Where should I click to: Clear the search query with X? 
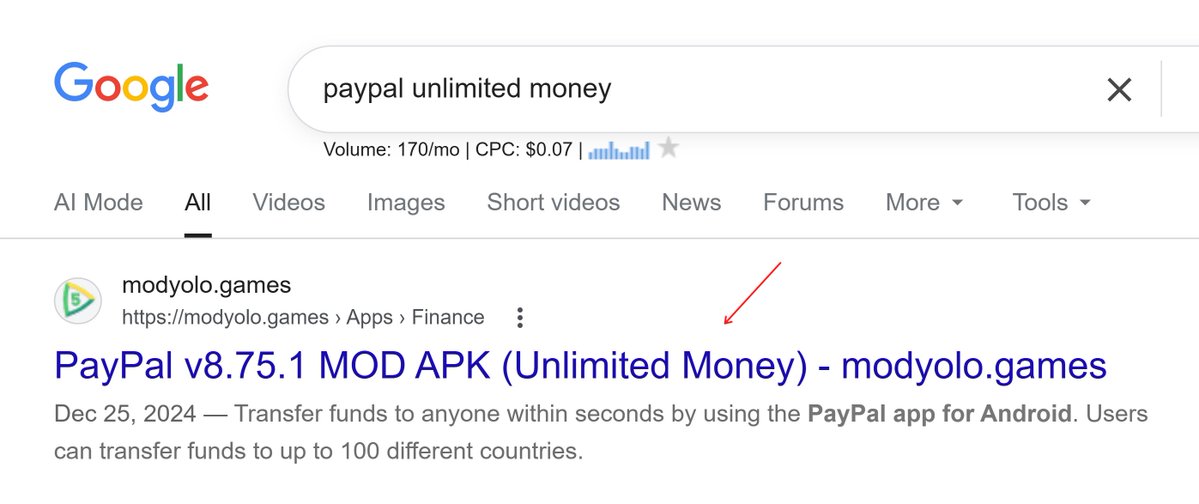click(1119, 90)
